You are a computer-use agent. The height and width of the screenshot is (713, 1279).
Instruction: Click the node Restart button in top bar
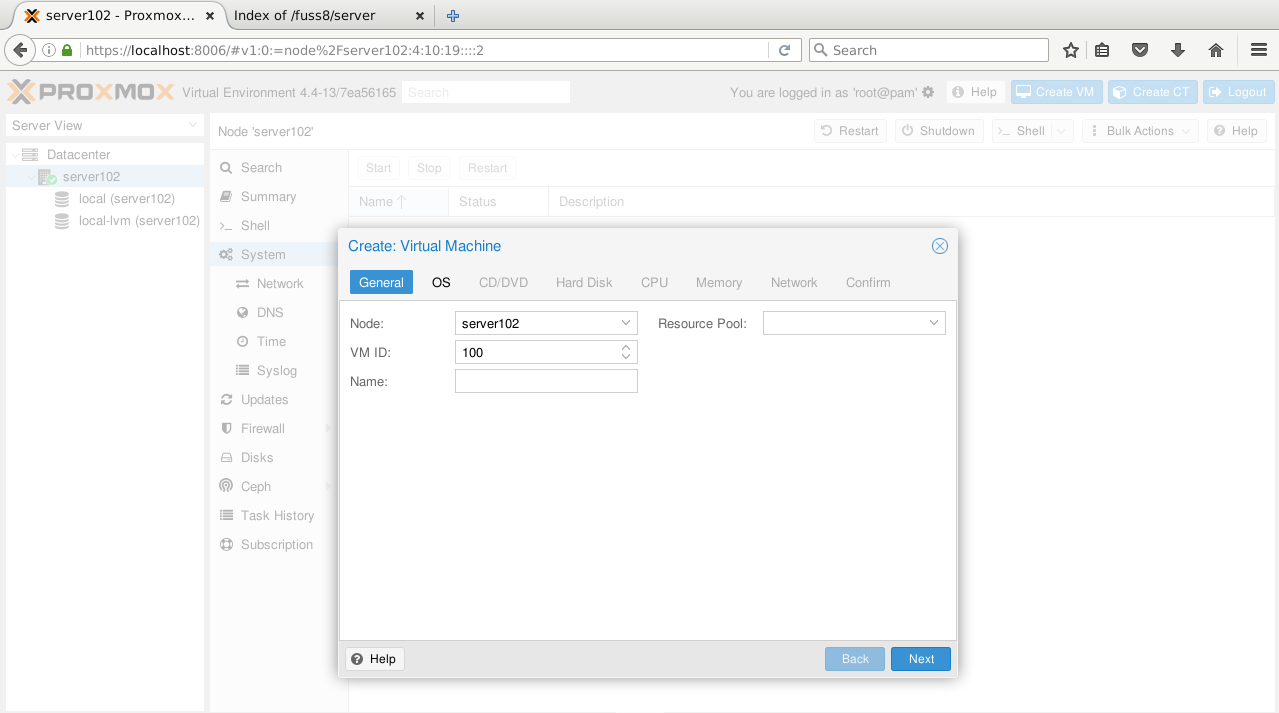[850, 131]
